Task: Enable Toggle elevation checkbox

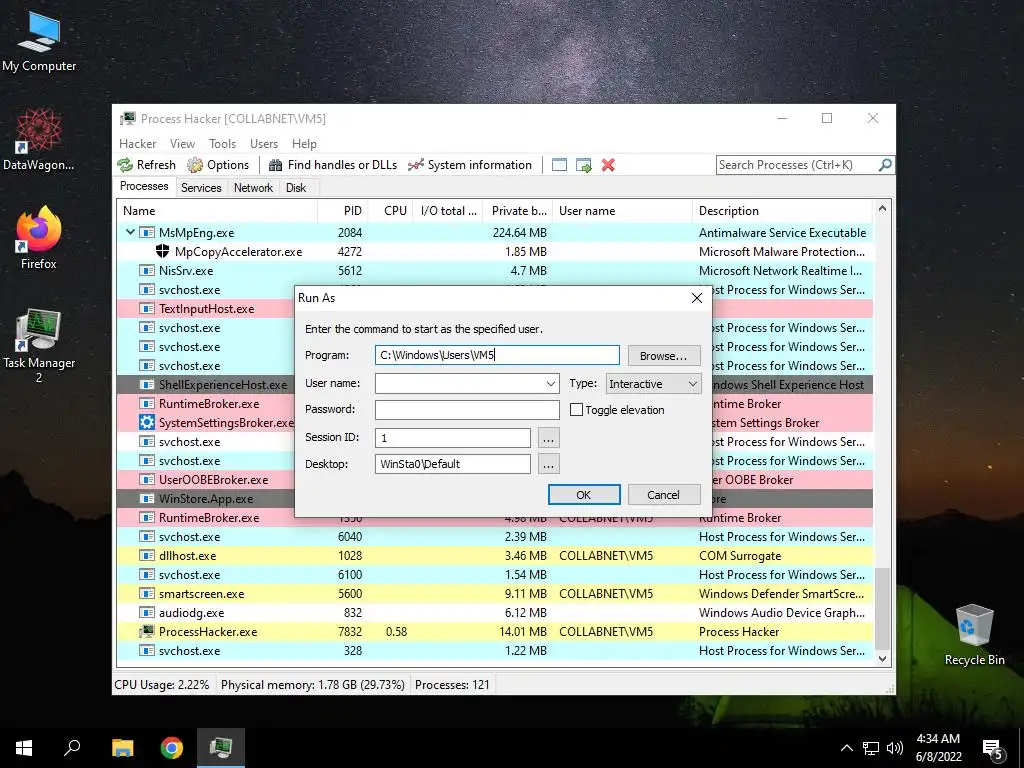Action: click(576, 409)
